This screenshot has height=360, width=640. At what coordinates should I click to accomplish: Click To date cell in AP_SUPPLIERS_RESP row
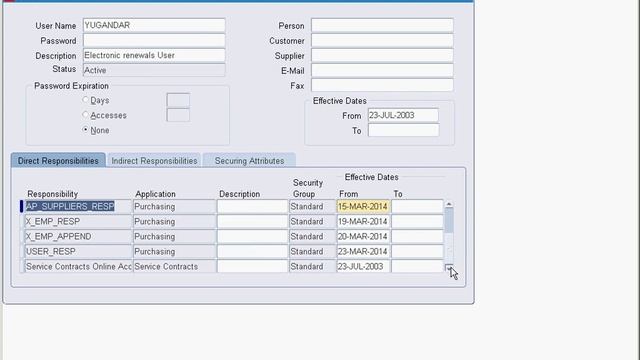click(417, 207)
